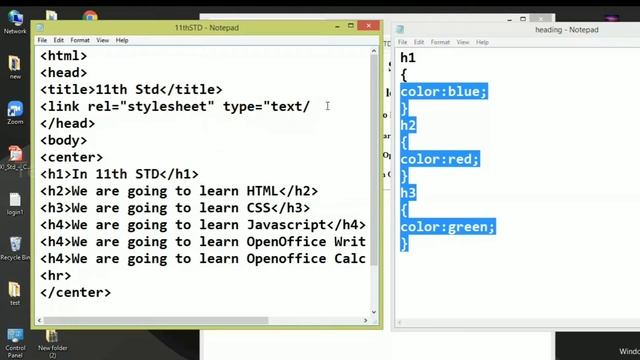
Task: Open the PDF file desktop icon
Action: coord(15,158)
